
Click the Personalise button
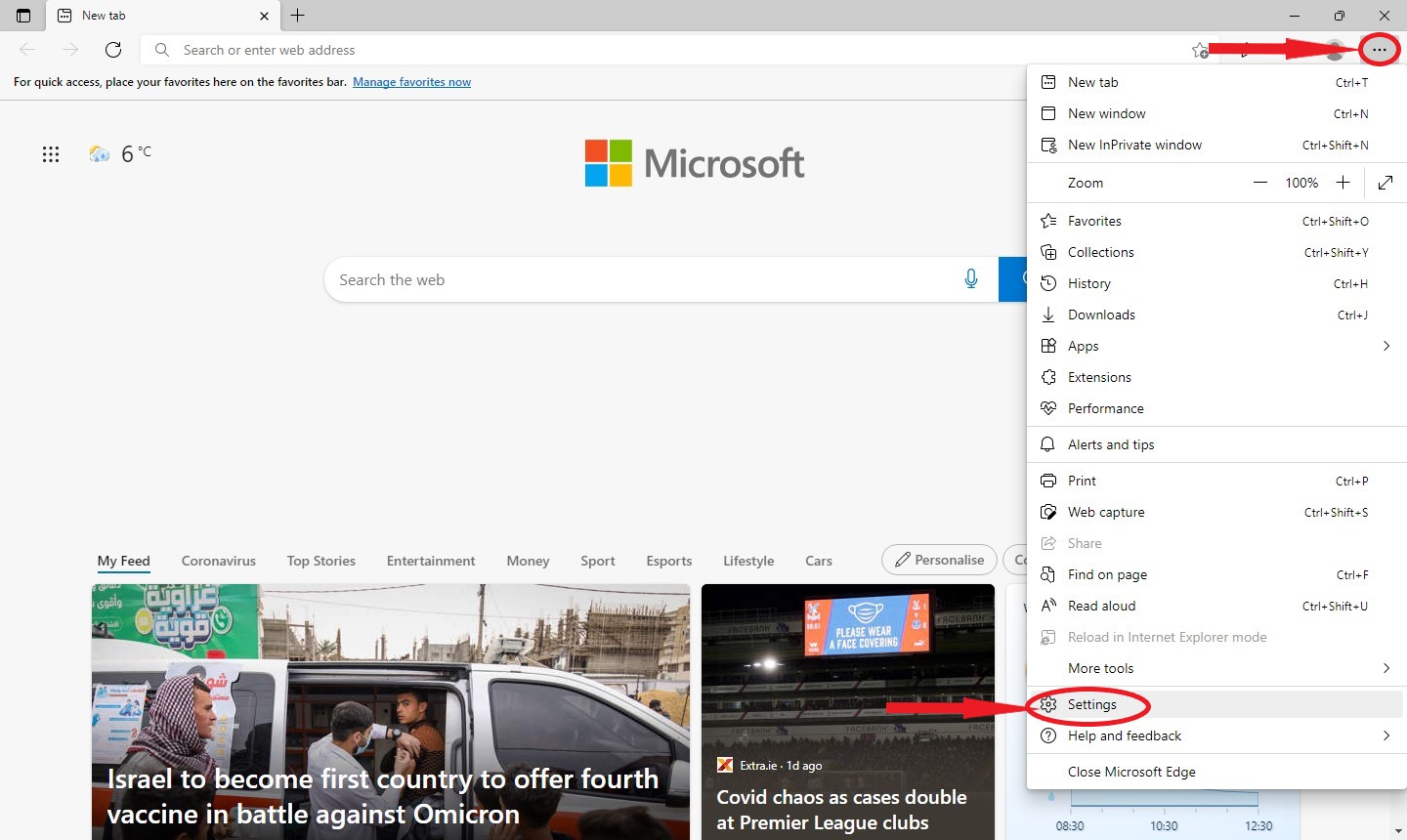[939, 560]
